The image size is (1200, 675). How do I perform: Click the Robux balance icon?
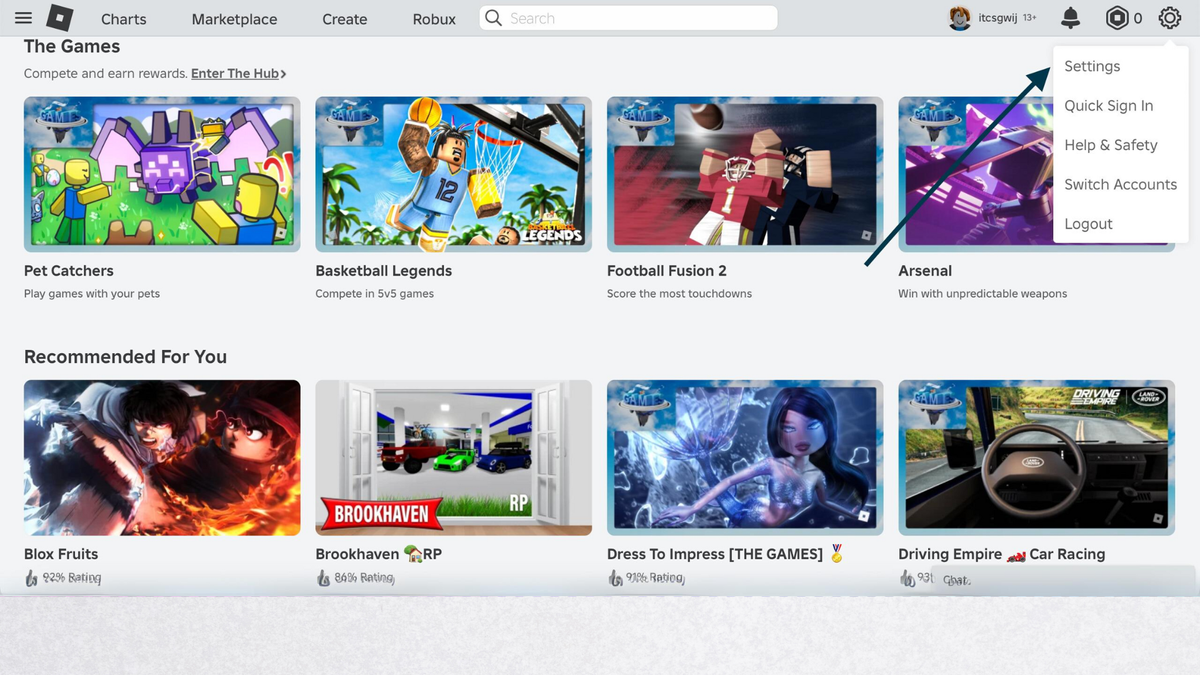(1116, 18)
